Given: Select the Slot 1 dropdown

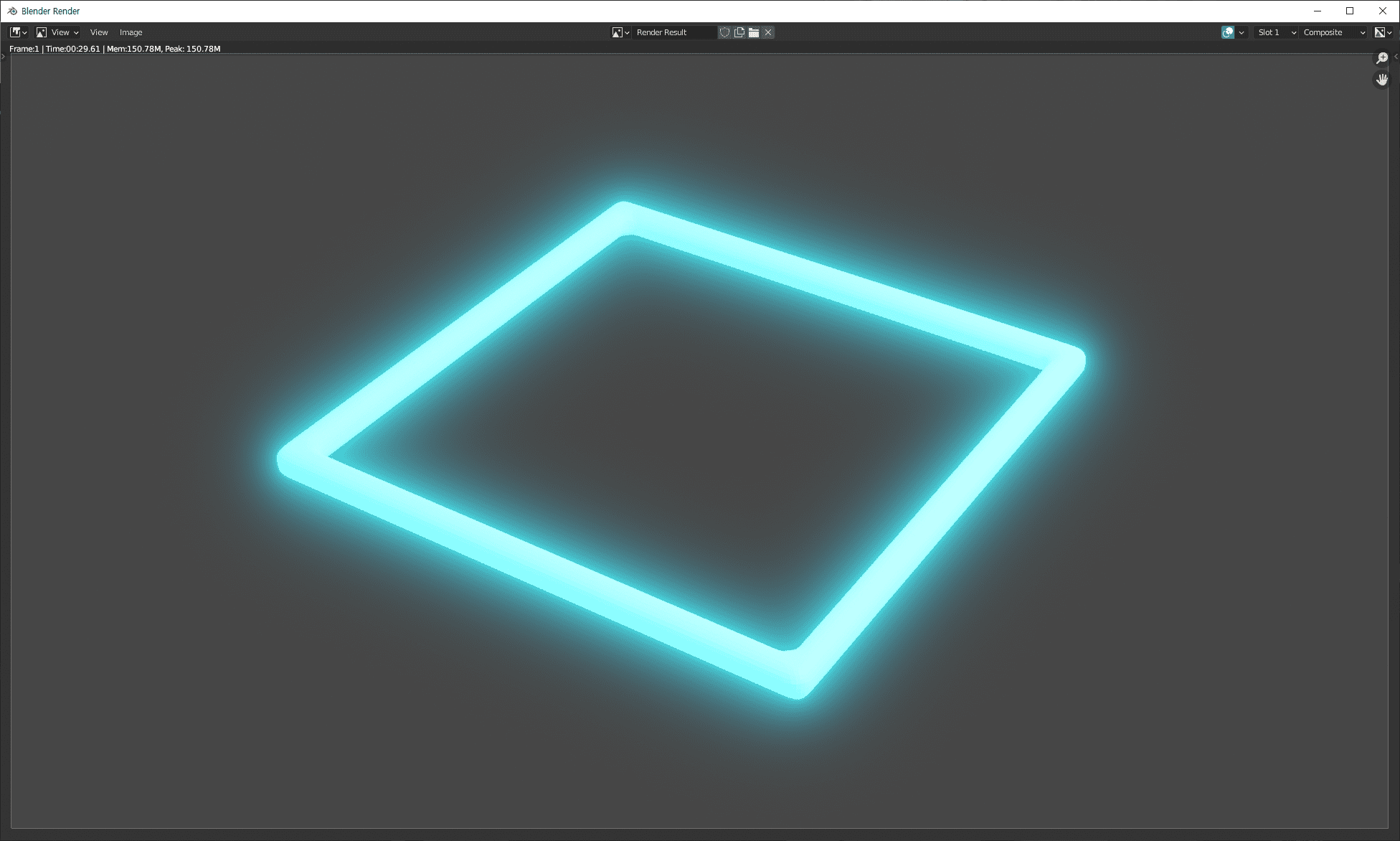Looking at the screenshot, I should point(1276,32).
